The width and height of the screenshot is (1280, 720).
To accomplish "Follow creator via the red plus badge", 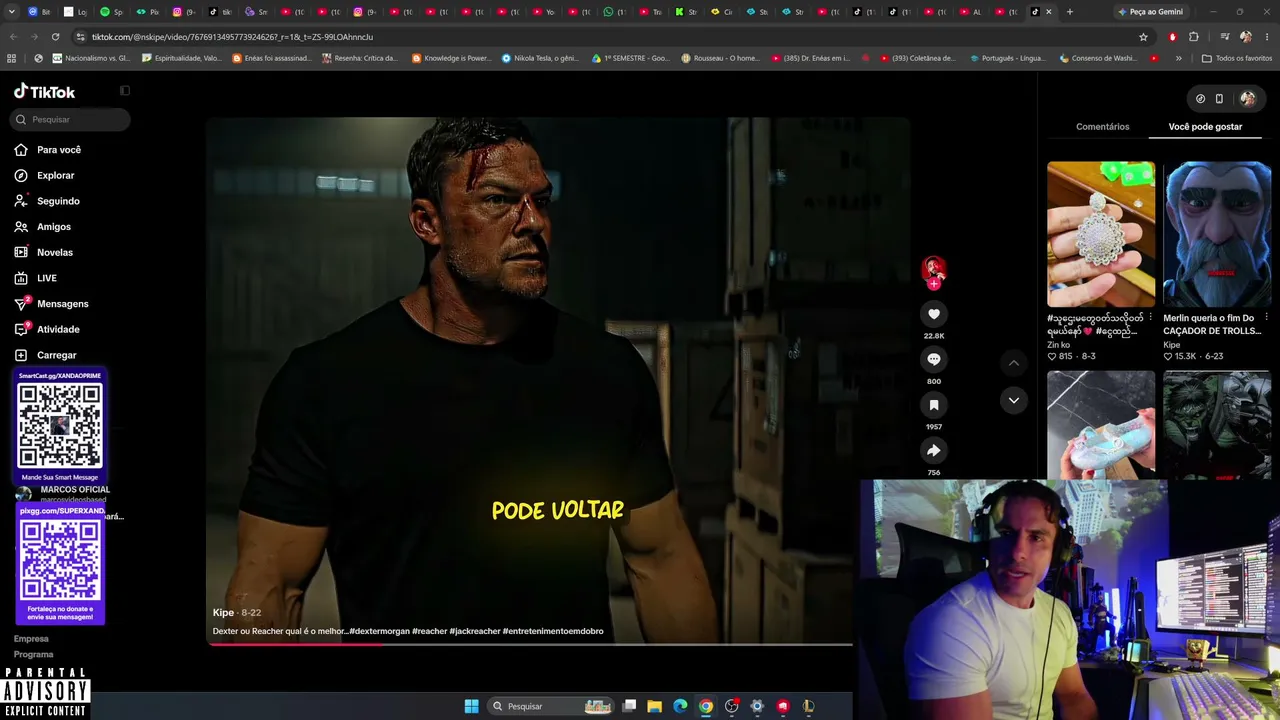I will [934, 284].
